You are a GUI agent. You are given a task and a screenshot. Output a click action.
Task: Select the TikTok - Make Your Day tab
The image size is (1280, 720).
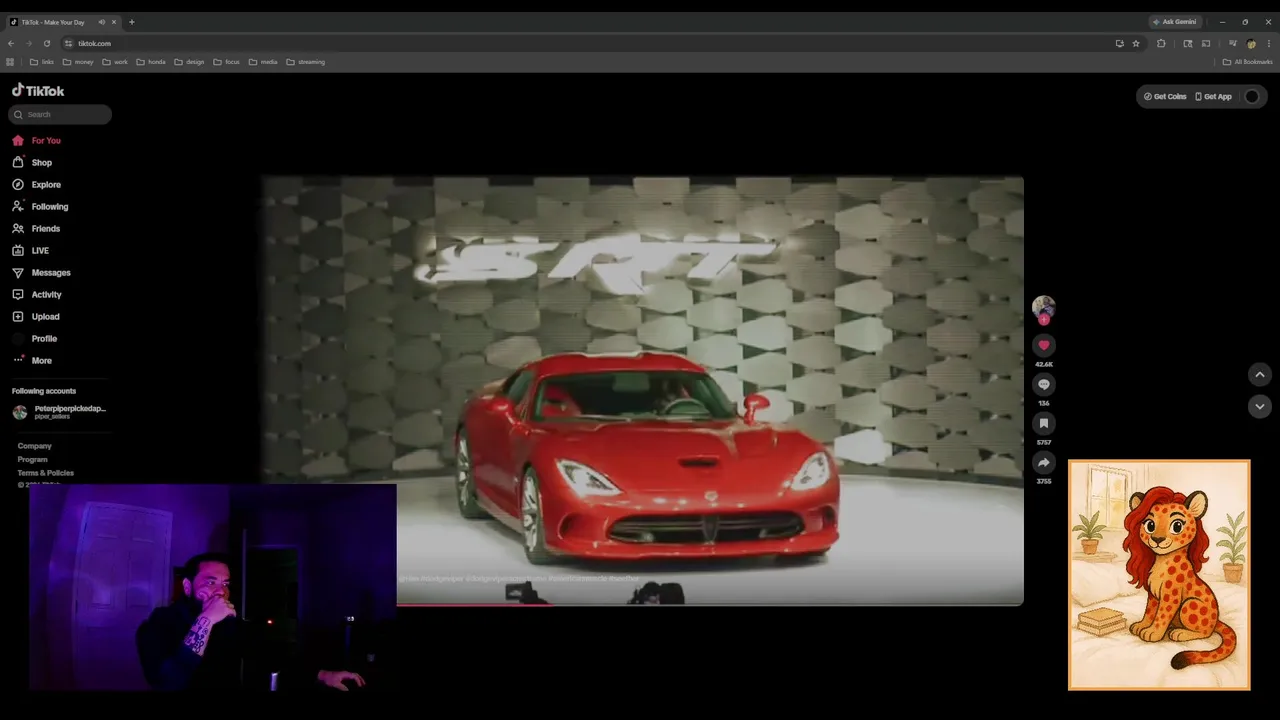pyautogui.click(x=63, y=22)
